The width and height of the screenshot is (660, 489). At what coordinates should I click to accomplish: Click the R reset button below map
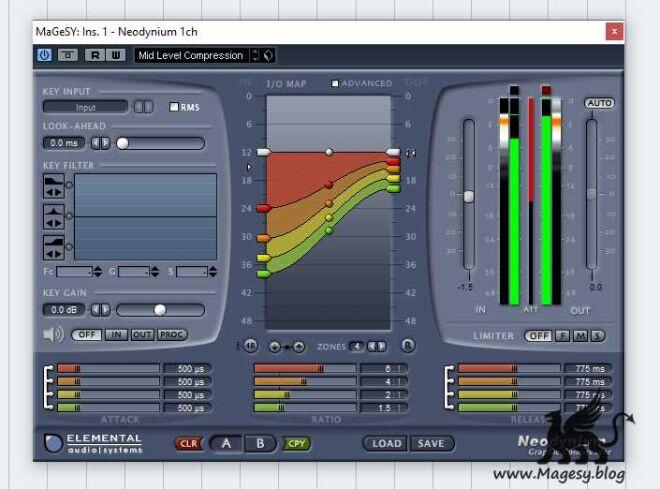[407, 346]
